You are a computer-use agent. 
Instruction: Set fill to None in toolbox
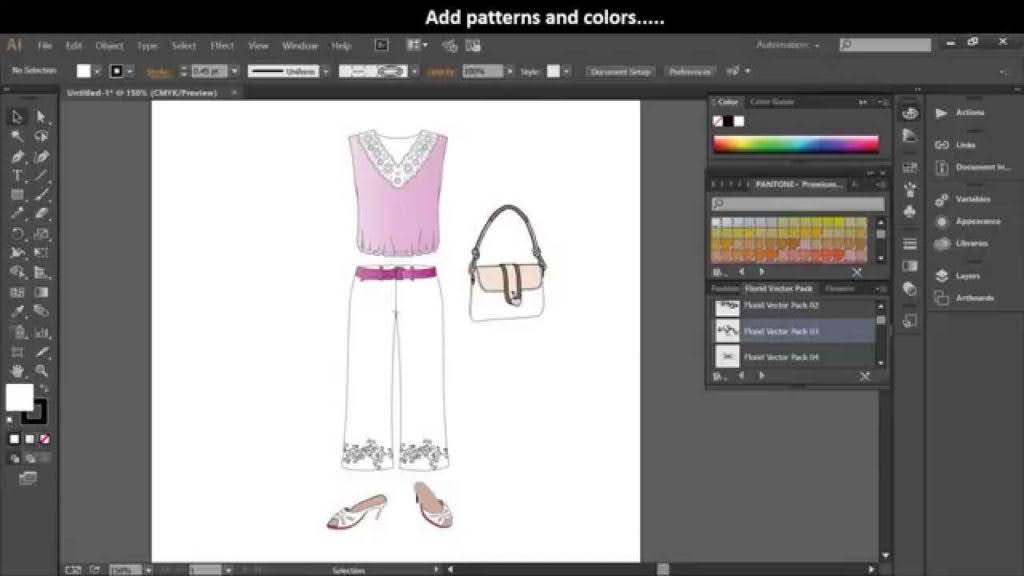[x=44, y=439]
